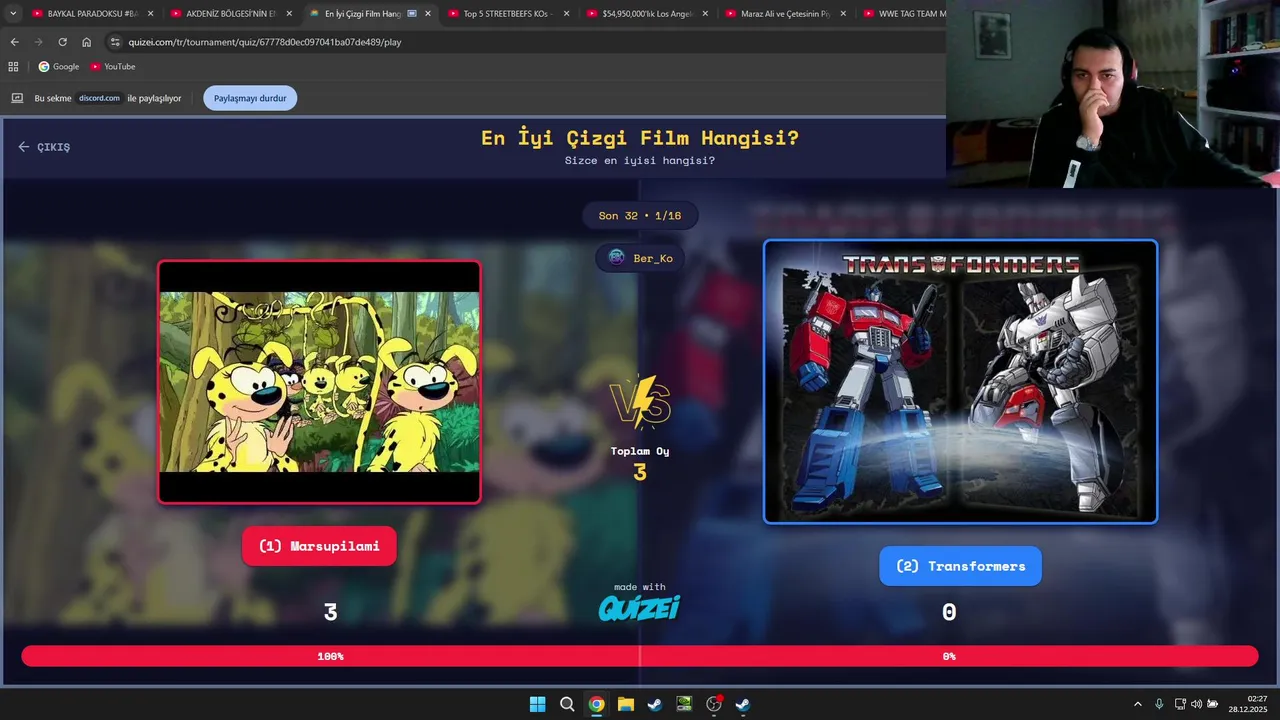Viewport: 1280px width, 720px height.
Task: Open the first Steam taskbar icon
Action: point(654,704)
